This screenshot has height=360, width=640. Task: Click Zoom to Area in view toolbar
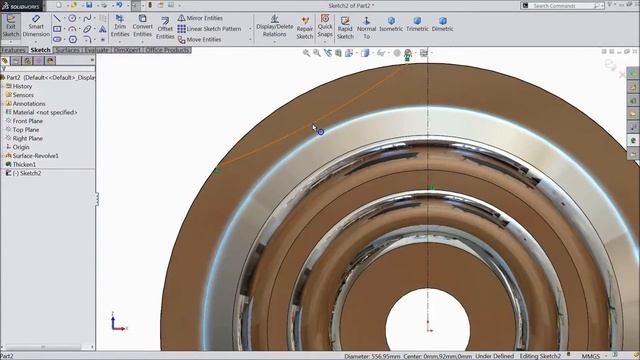317,53
